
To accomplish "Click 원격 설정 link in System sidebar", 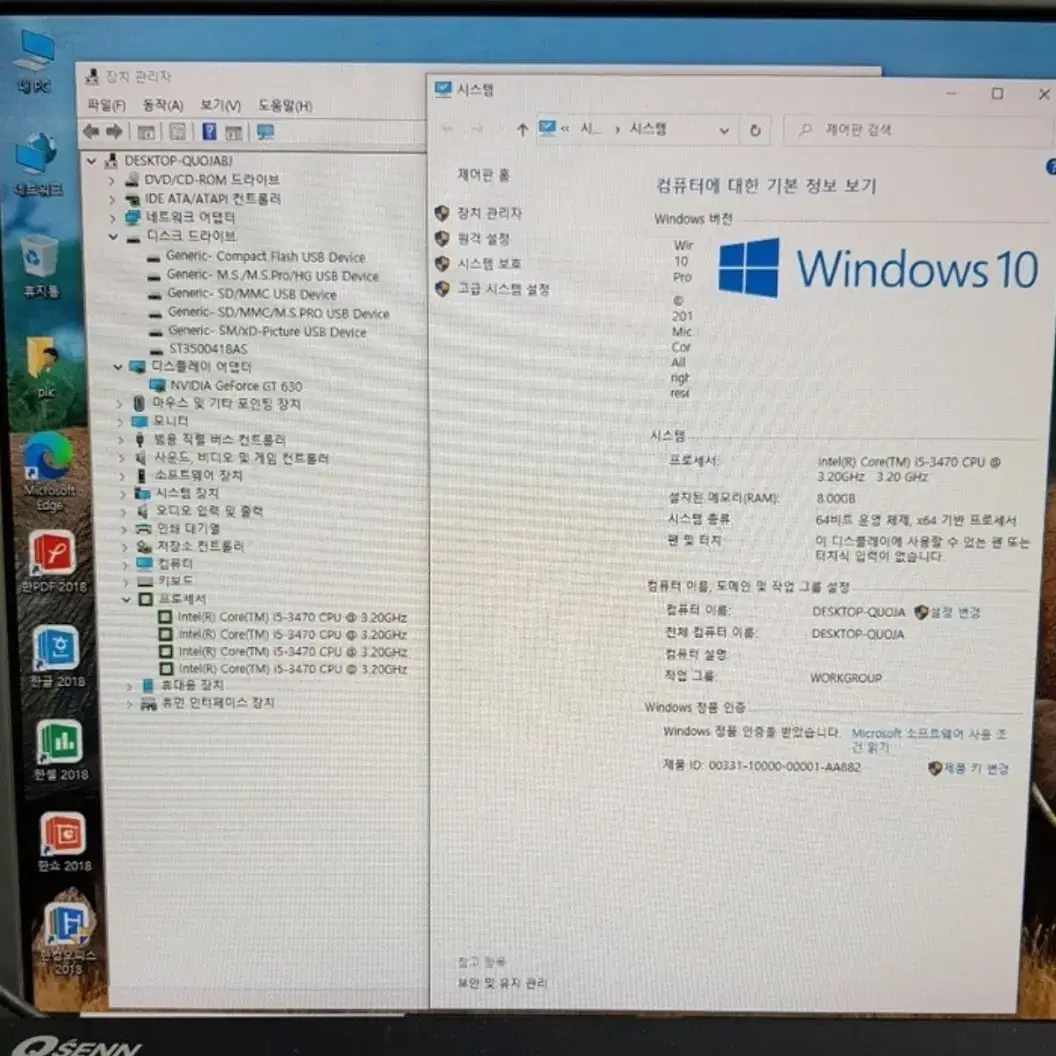I will coord(483,239).
